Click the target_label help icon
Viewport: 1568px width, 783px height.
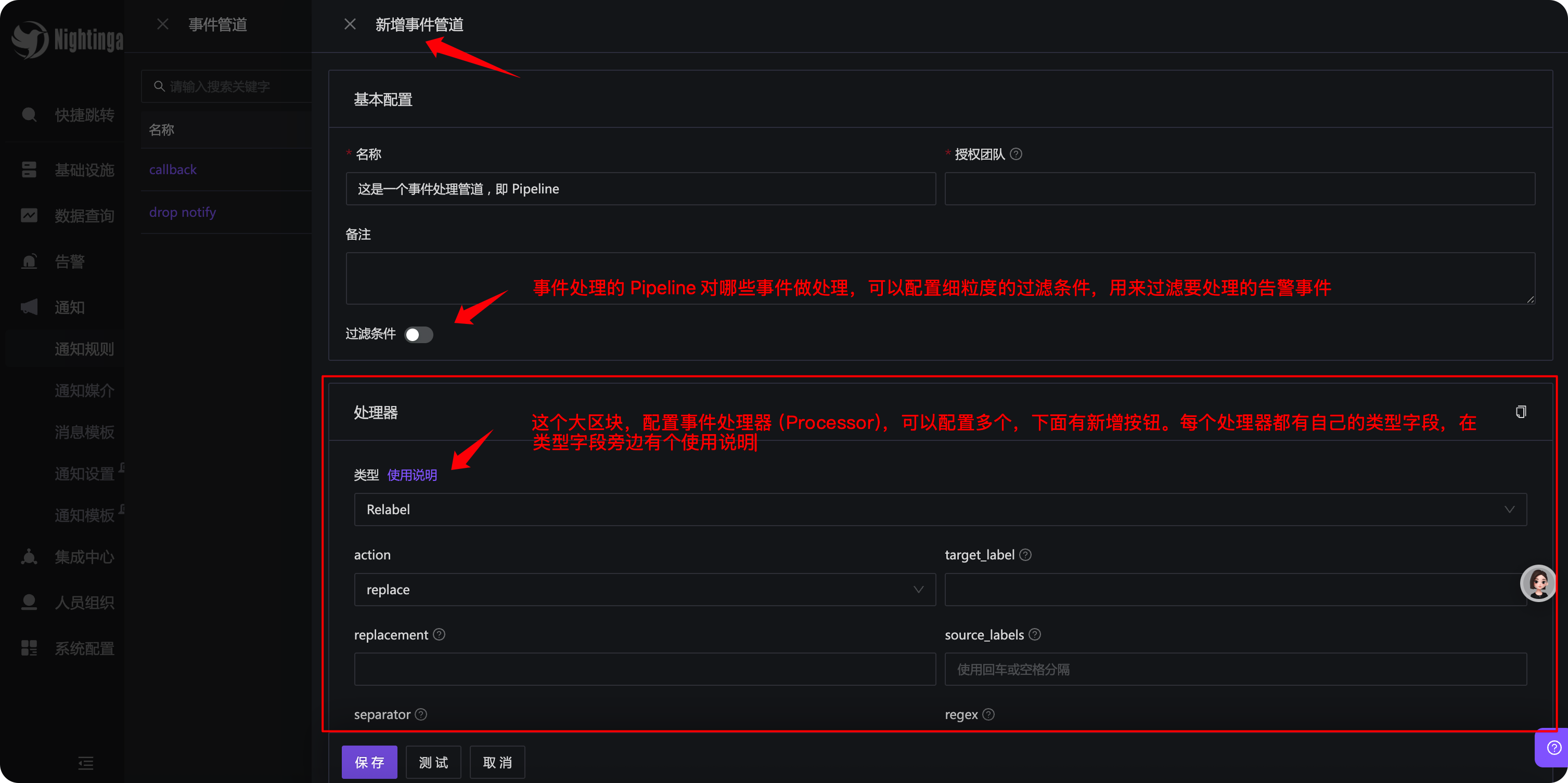click(1025, 554)
